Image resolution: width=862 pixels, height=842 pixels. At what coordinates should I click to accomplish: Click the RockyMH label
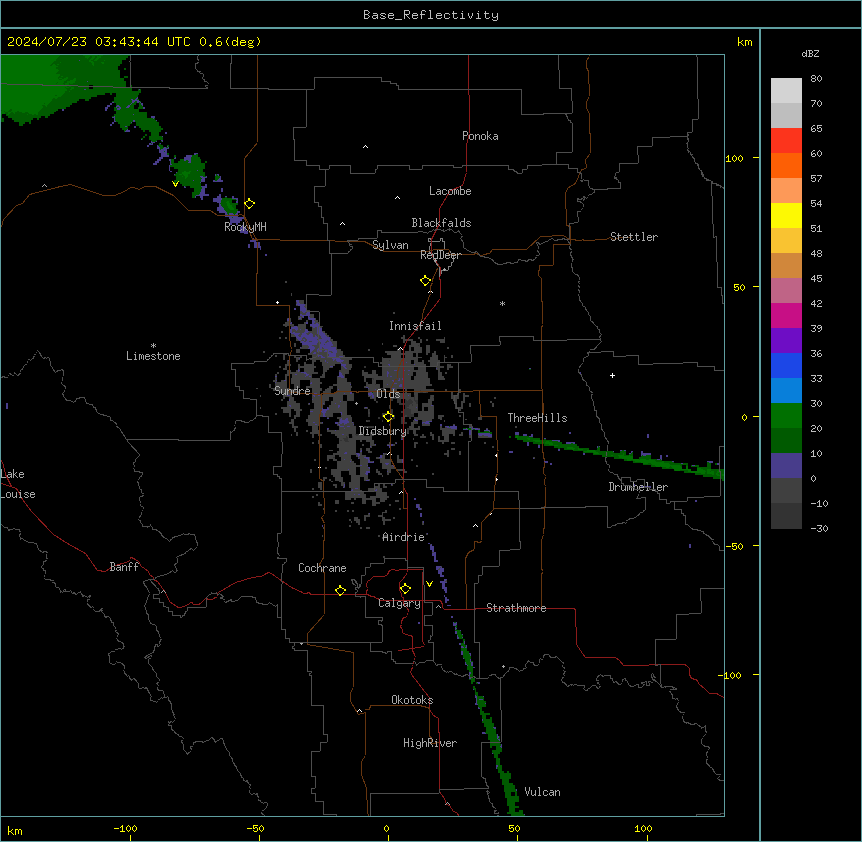coord(245,227)
